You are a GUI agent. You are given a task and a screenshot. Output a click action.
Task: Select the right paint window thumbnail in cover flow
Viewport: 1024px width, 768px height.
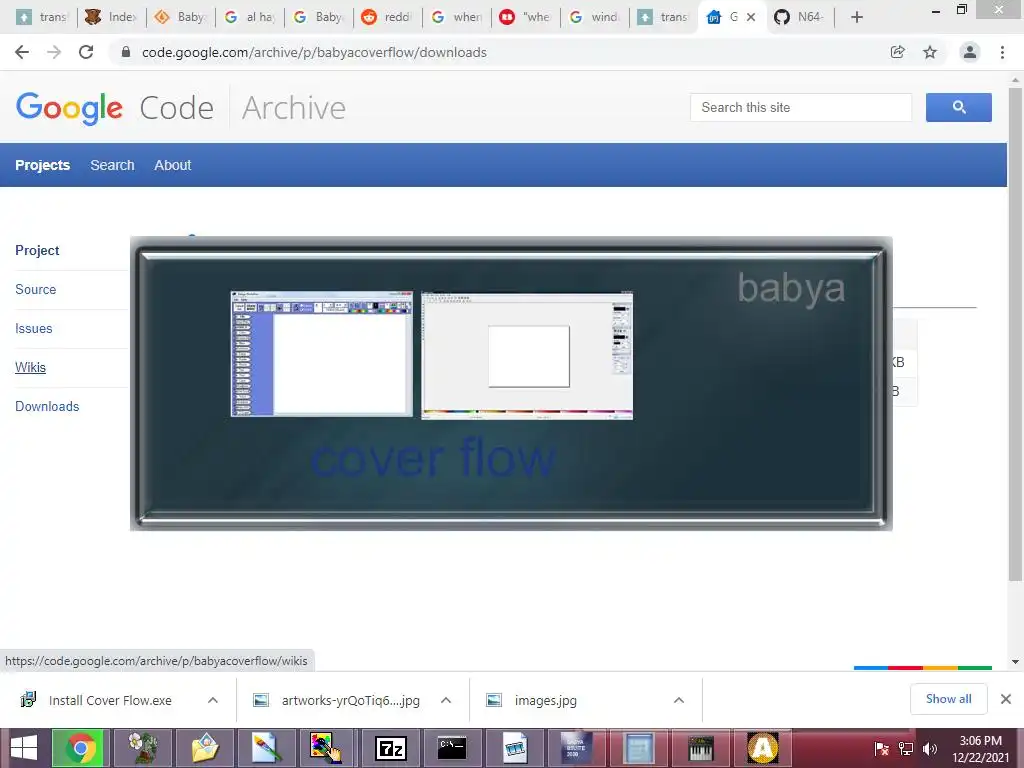coord(527,356)
